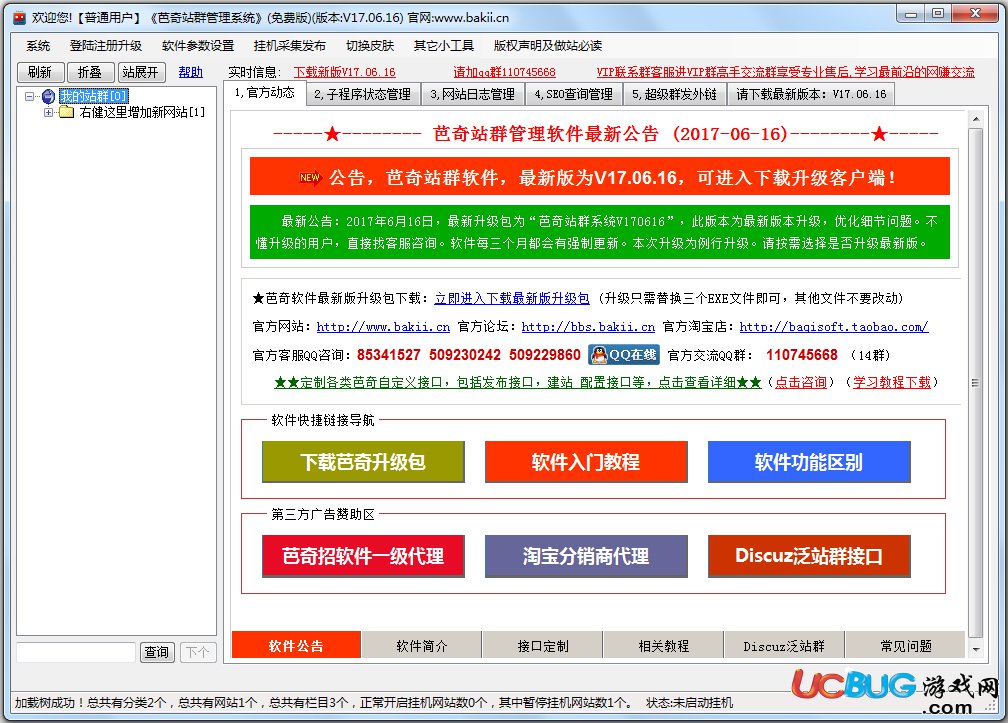Switch to the 5,超级群发外链 tab
This screenshot has height=723, width=1008.
[674, 94]
